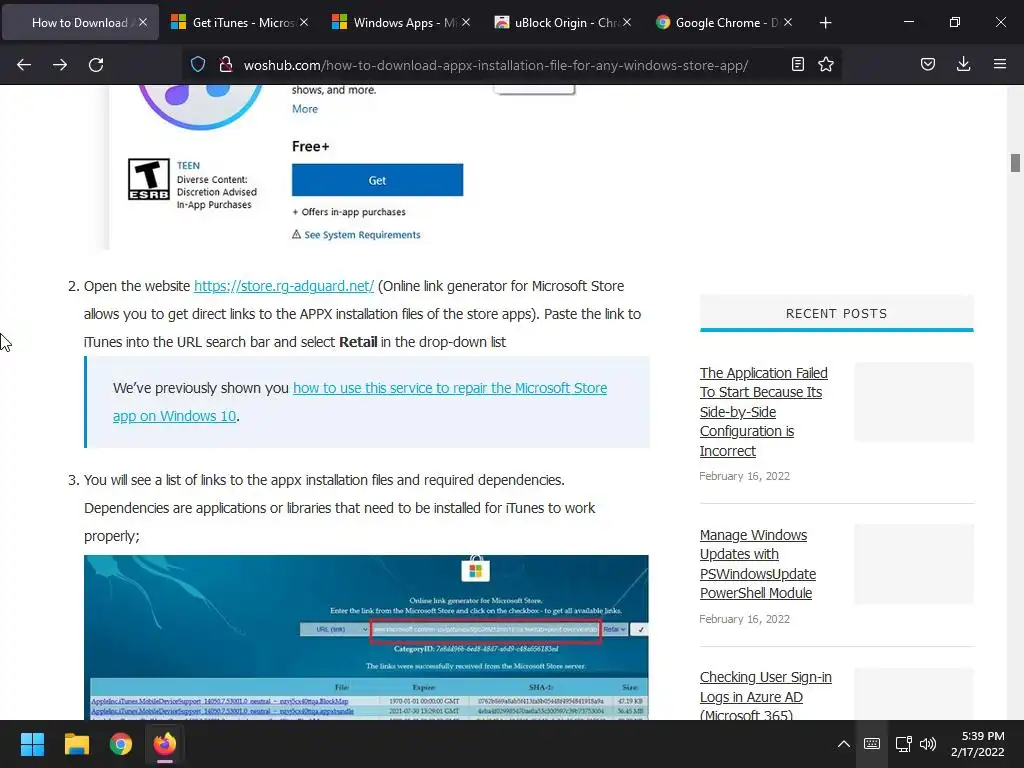View site security padlock information

pyautogui.click(x=226, y=64)
